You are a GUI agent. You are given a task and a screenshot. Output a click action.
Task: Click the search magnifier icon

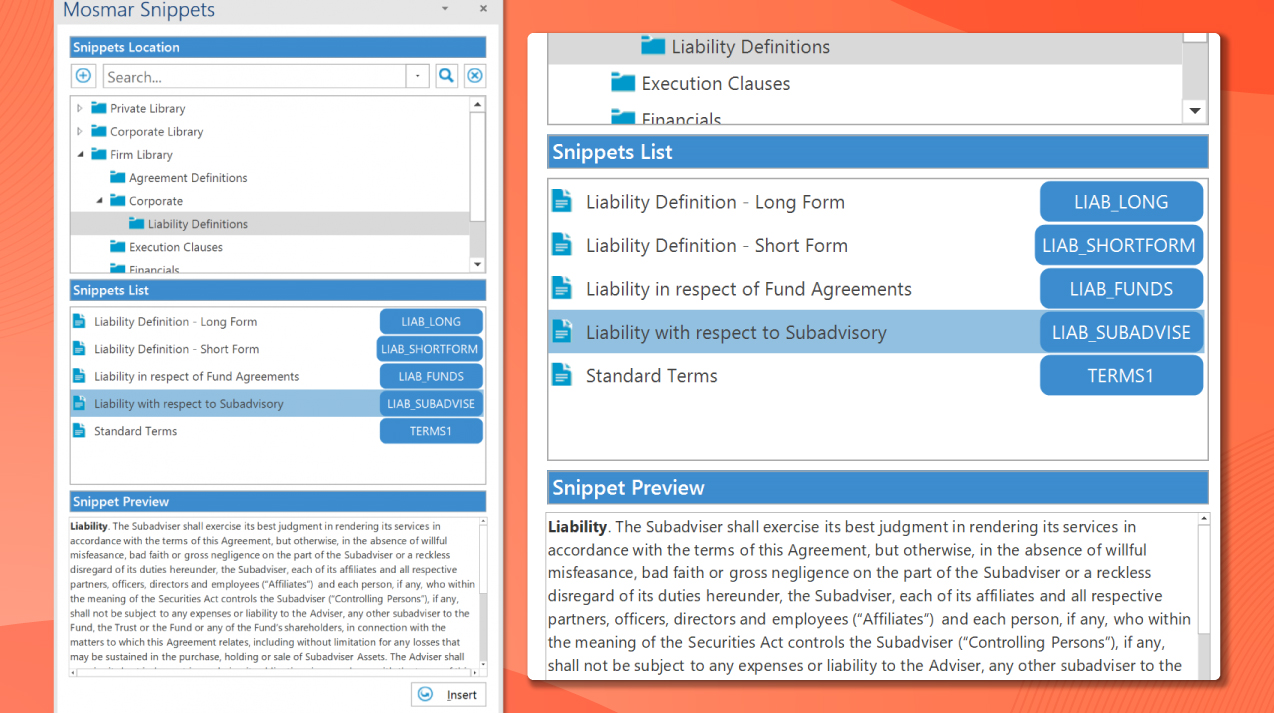click(x=447, y=76)
